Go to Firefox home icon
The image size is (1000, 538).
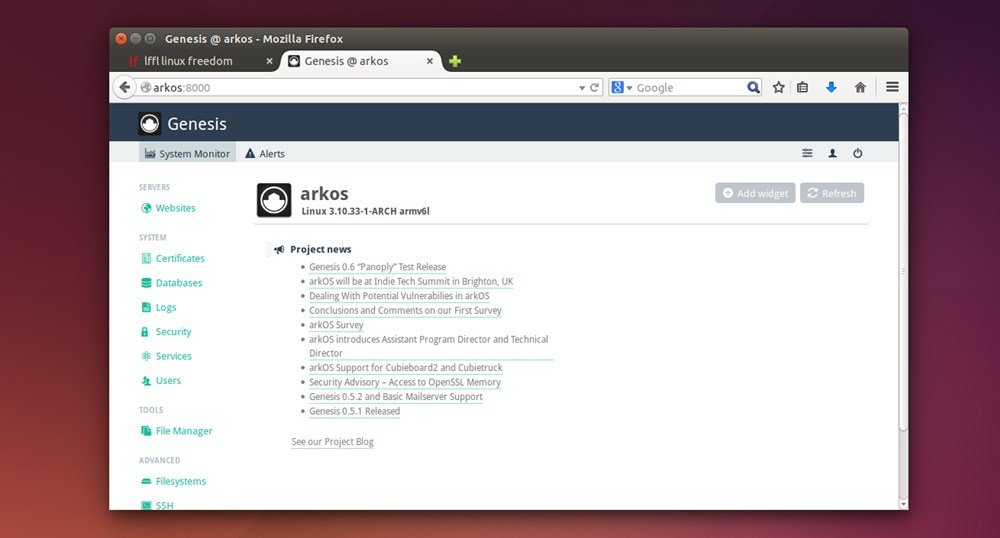860,88
